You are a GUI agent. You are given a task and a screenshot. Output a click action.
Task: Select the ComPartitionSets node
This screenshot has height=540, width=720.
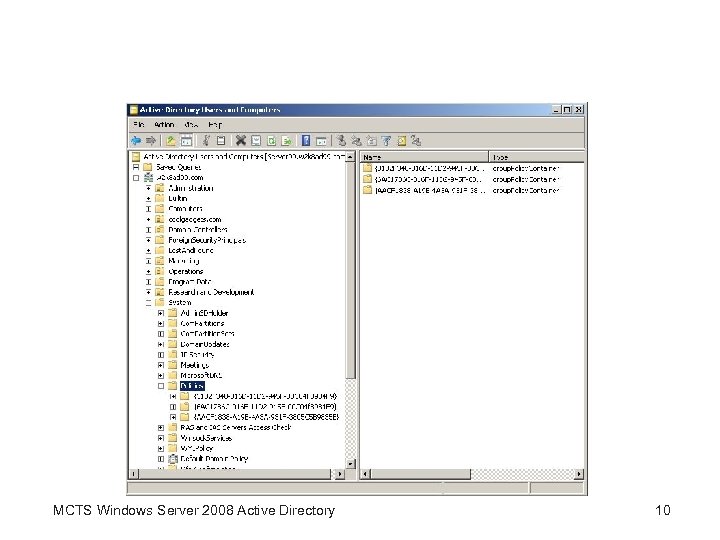point(208,334)
